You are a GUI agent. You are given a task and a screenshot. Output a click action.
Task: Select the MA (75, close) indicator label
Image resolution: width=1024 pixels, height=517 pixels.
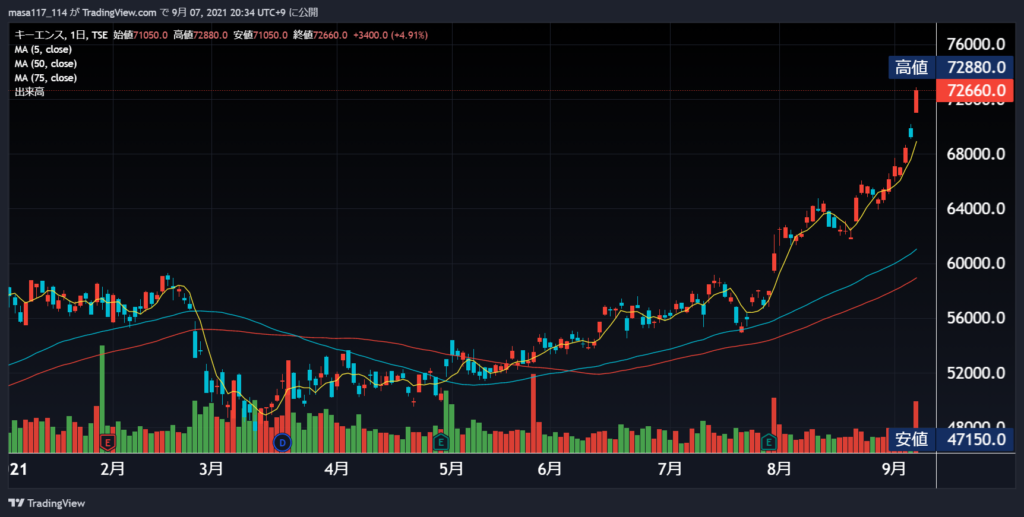46,78
